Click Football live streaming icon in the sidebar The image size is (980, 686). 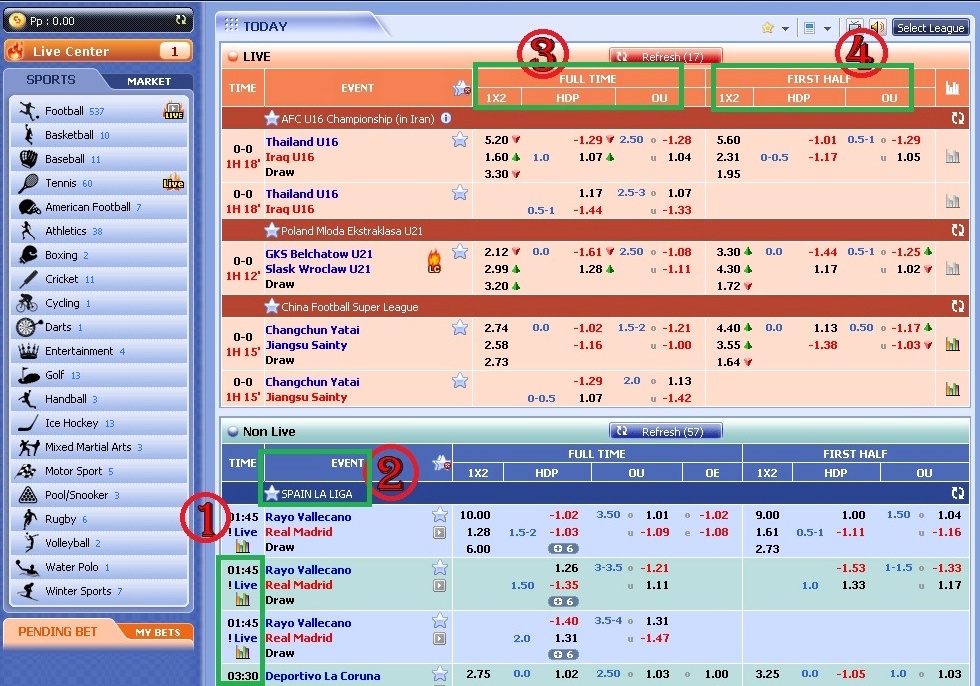tap(174, 111)
